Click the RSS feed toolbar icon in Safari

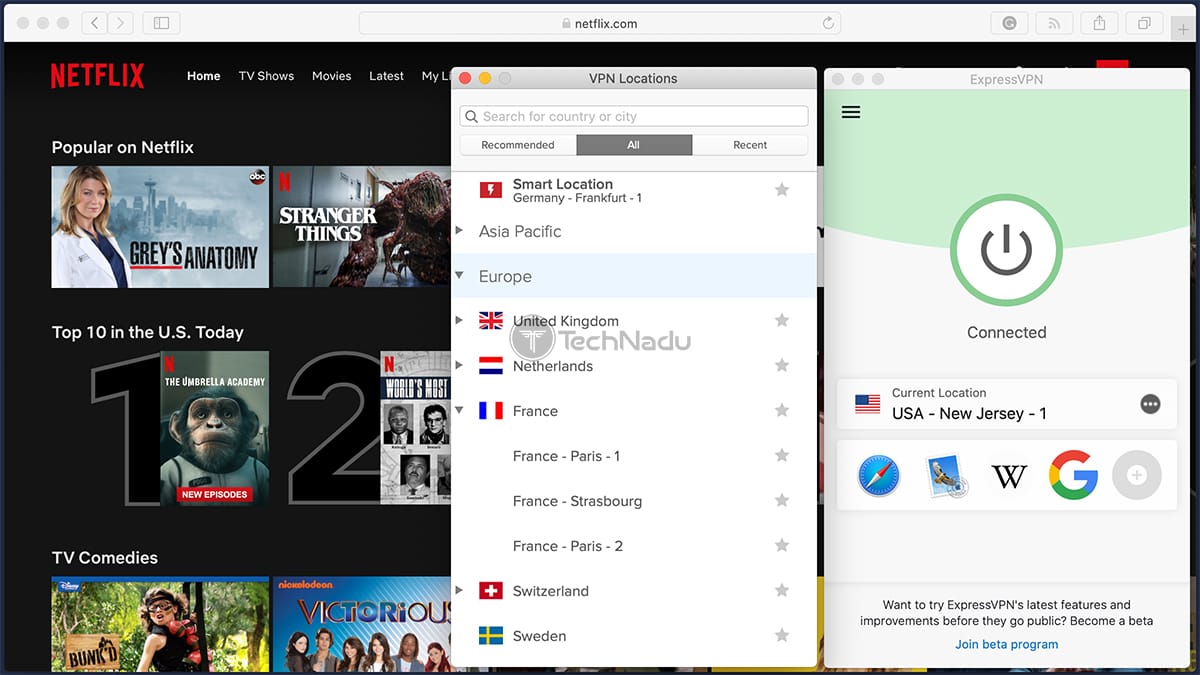(1054, 22)
